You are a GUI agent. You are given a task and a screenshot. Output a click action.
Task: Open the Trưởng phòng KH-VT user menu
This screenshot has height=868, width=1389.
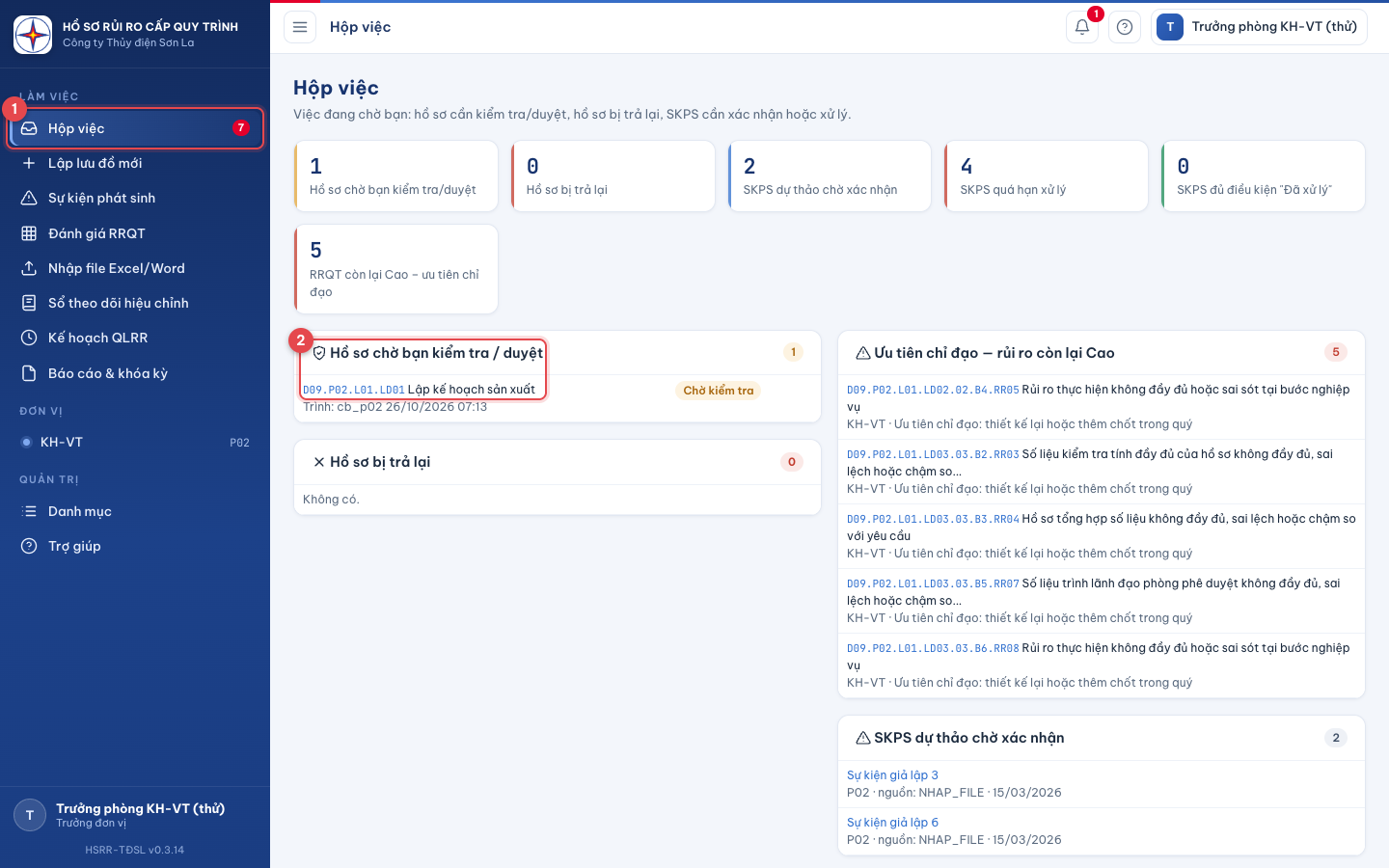pos(1259,27)
